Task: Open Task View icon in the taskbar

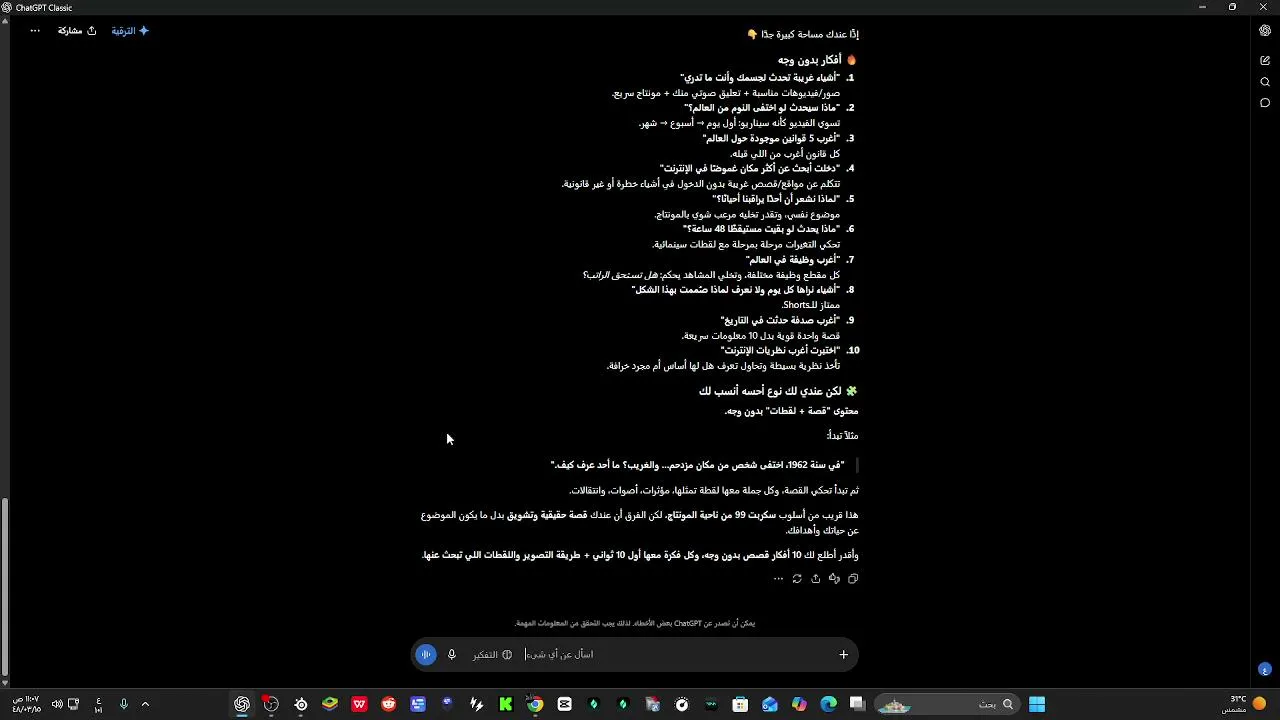Action: (857, 705)
